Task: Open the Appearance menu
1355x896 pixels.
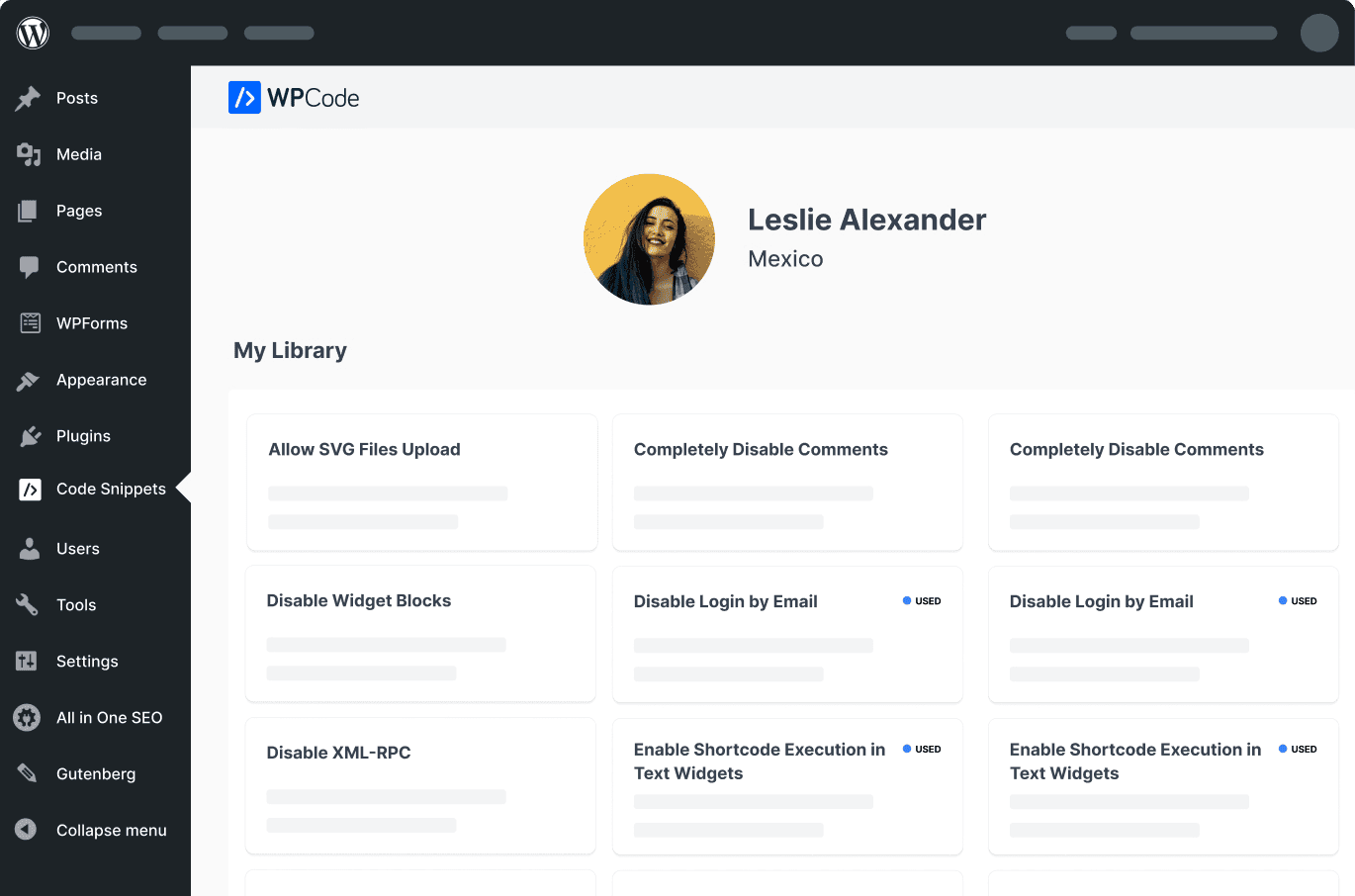Action: click(x=101, y=380)
